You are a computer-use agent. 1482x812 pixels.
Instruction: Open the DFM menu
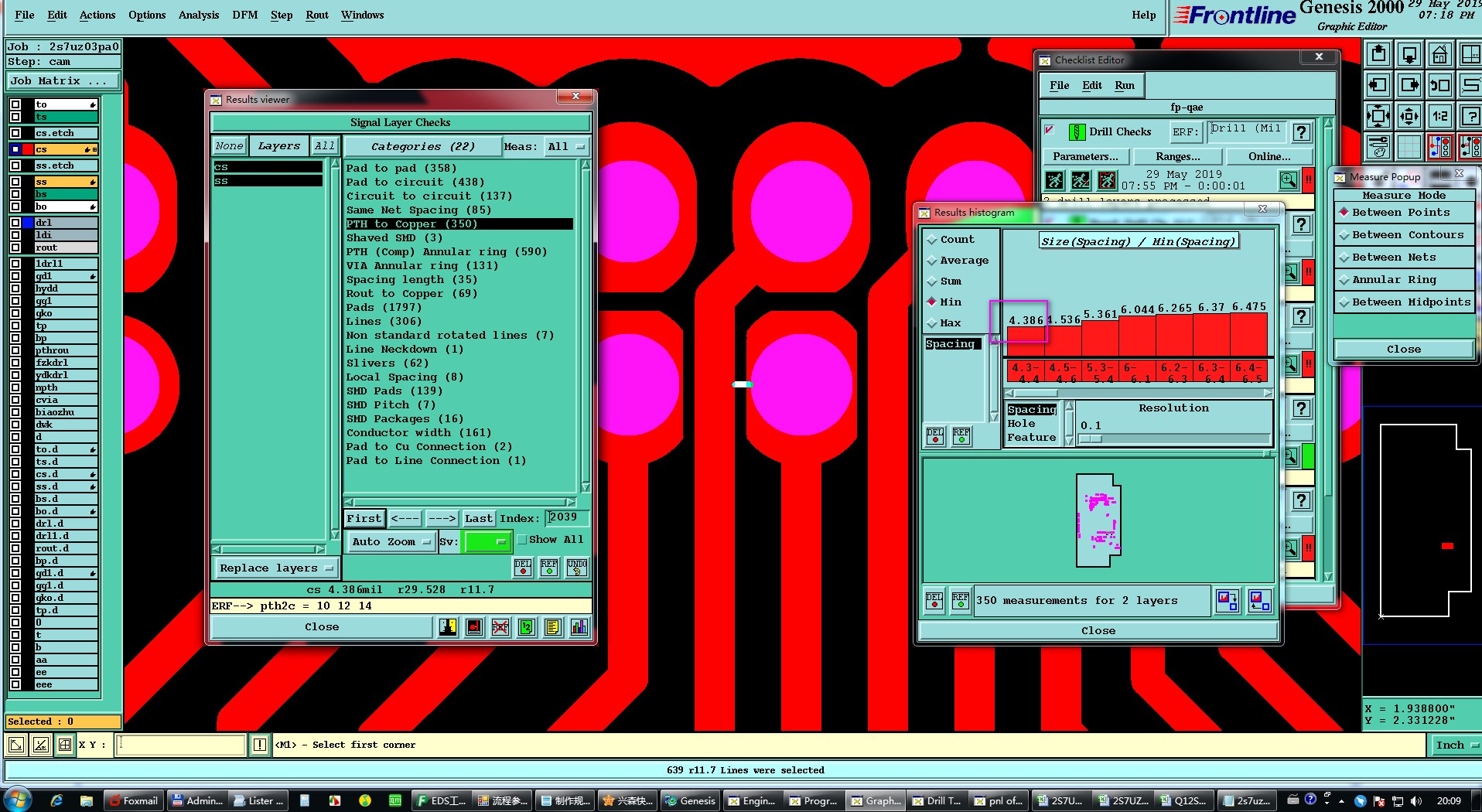(x=245, y=15)
